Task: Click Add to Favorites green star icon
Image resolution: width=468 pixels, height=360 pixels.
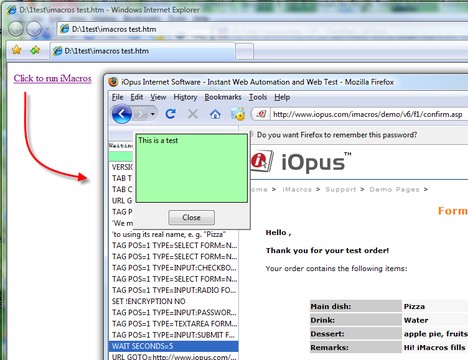Action: pos(35,50)
